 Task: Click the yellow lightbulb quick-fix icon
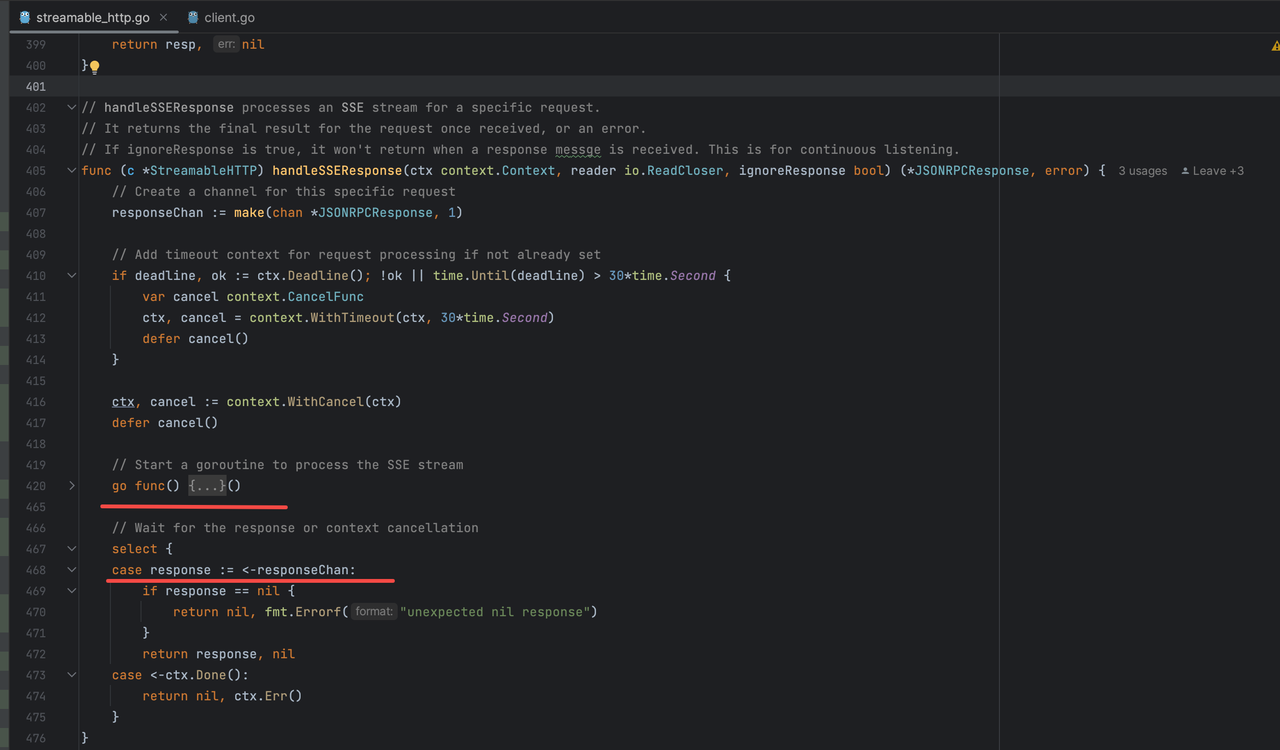(x=94, y=67)
